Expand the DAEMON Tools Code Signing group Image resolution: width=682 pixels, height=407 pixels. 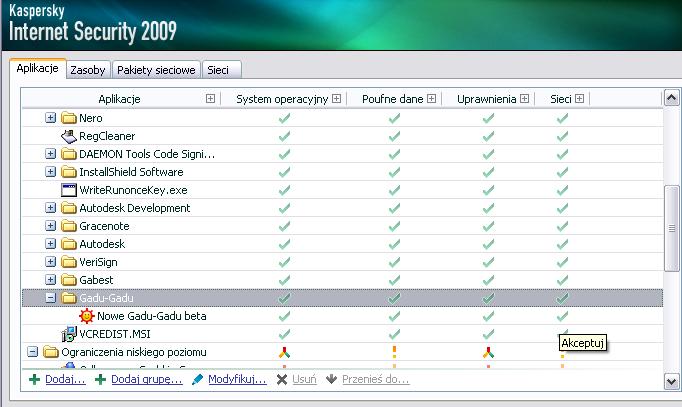[50, 154]
